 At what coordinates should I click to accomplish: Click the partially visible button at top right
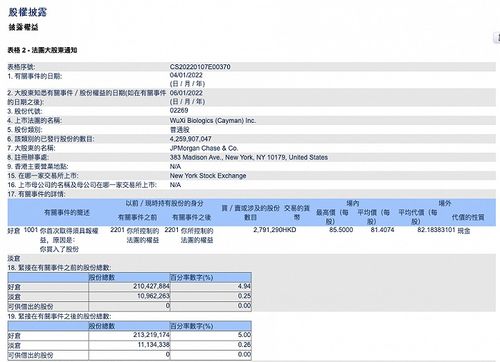497,37
